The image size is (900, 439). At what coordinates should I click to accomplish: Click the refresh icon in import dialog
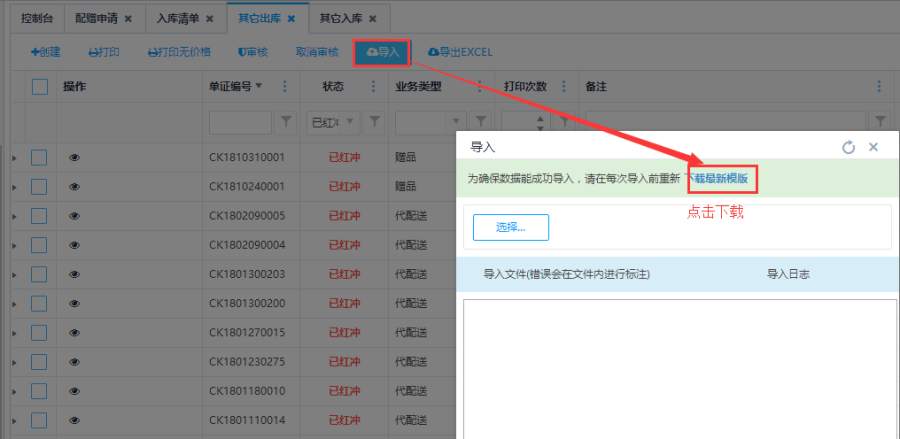pyautogui.click(x=848, y=147)
